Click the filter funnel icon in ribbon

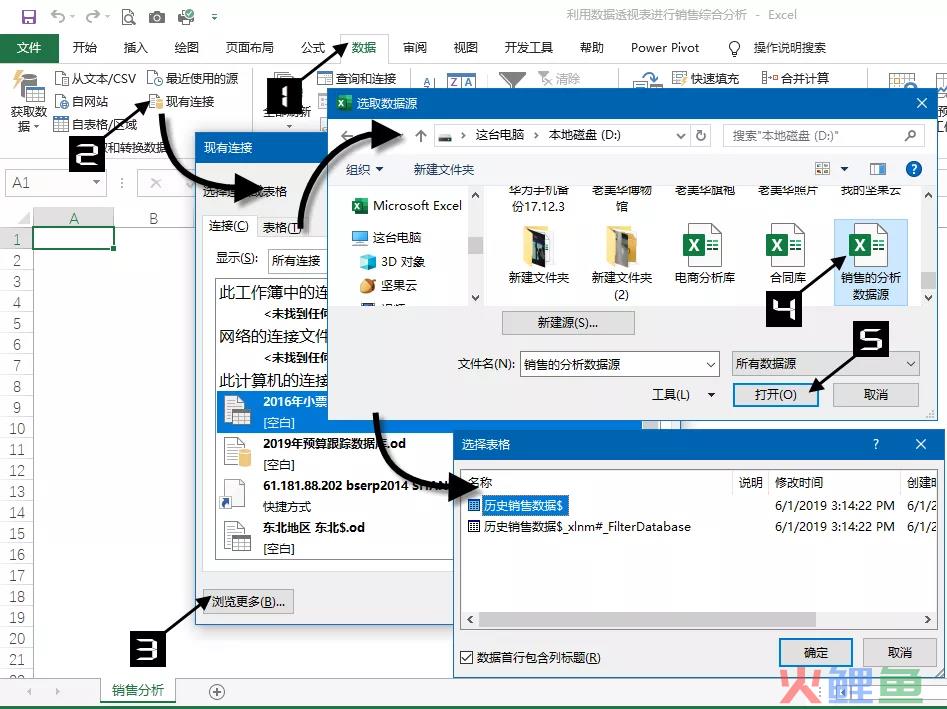coord(512,80)
